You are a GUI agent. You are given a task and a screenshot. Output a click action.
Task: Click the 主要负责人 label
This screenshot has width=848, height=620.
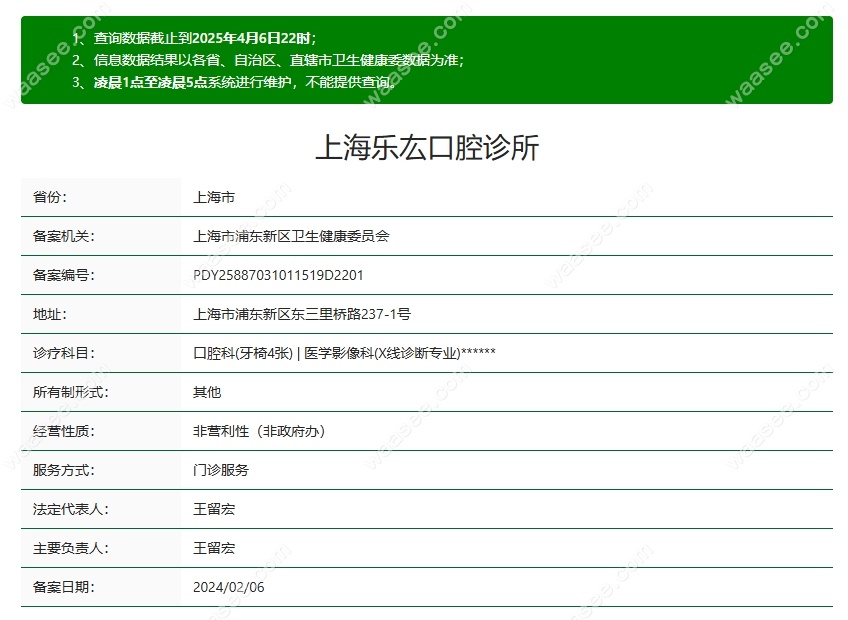(71, 548)
